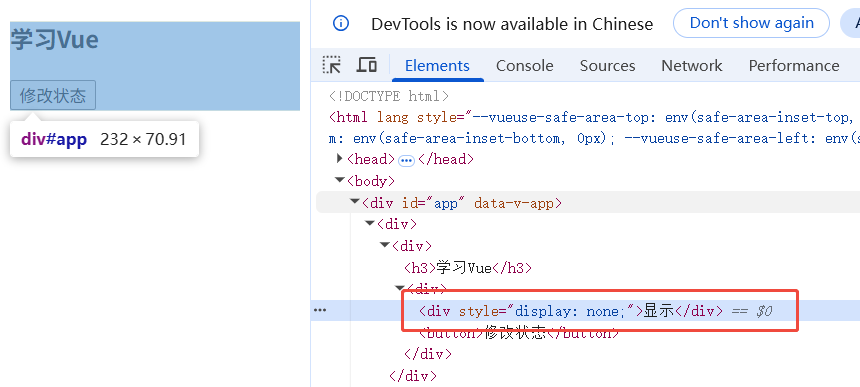Switch to the Sources tab
Image resolution: width=860 pixels, height=387 pixels.
click(x=607, y=66)
